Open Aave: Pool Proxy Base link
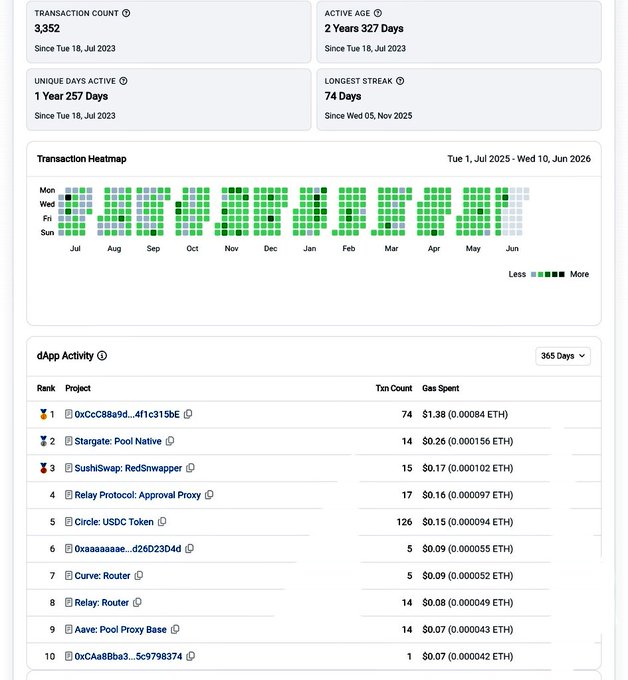This screenshot has height=680, width=628. coord(121,629)
